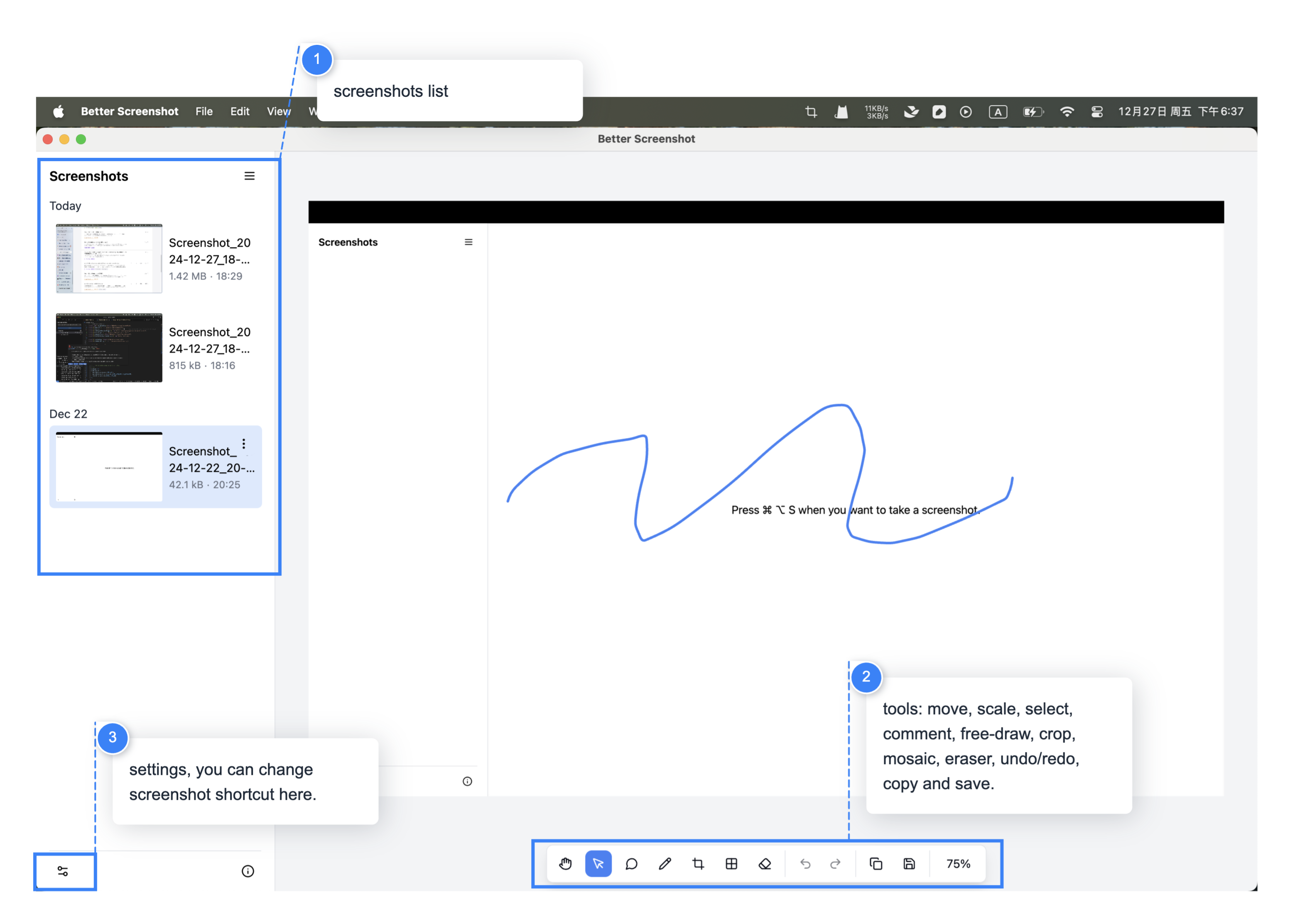Click info icon inside the captured screenshot

(x=468, y=781)
